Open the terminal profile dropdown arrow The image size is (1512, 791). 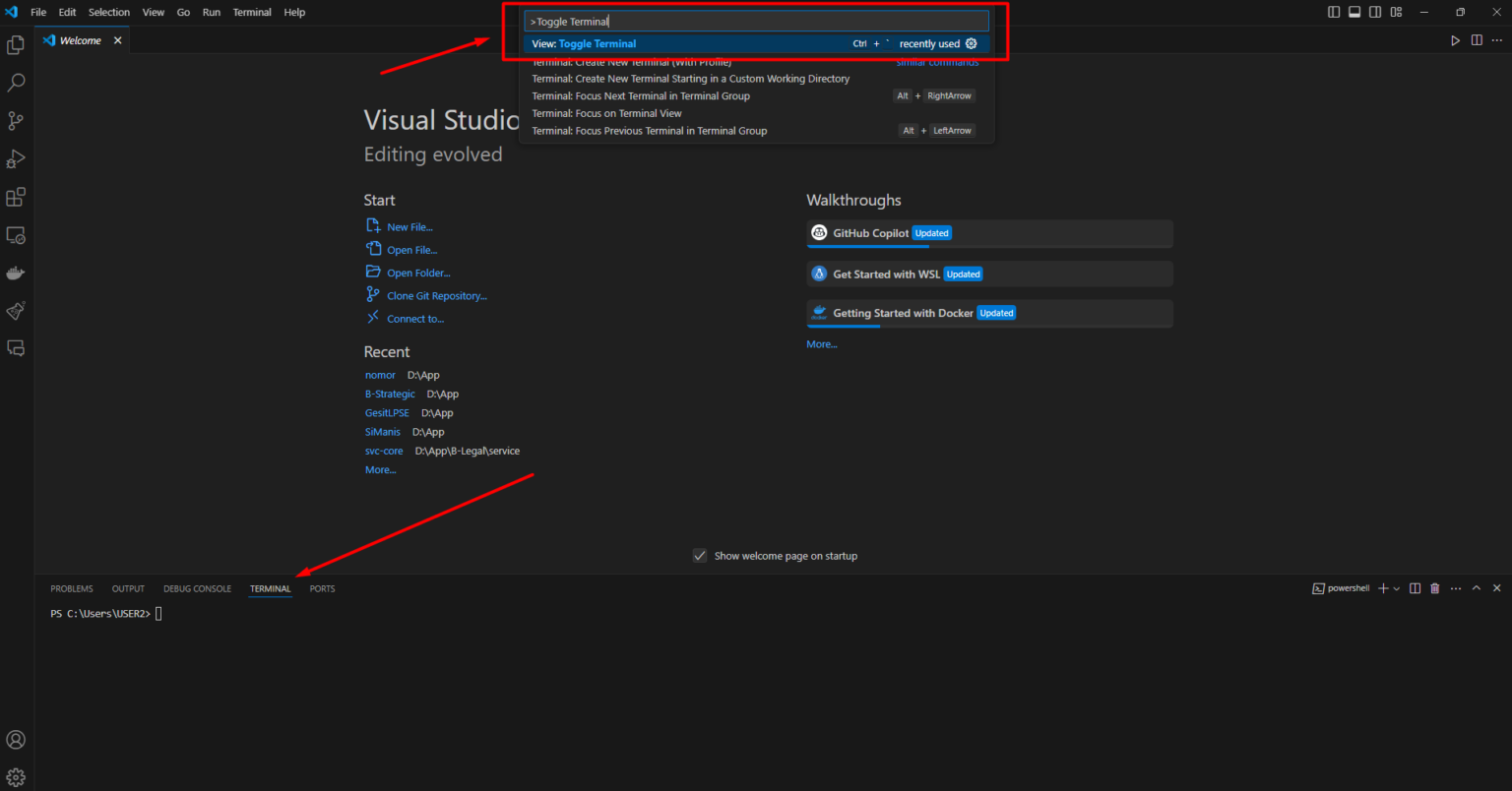click(1397, 587)
